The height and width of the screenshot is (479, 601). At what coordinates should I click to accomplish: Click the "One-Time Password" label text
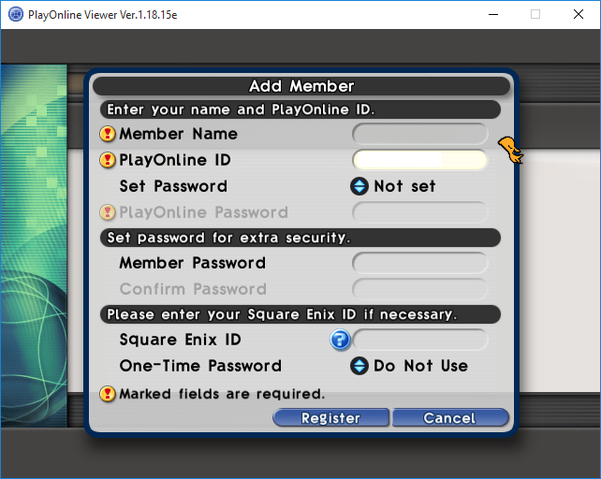click(200, 366)
